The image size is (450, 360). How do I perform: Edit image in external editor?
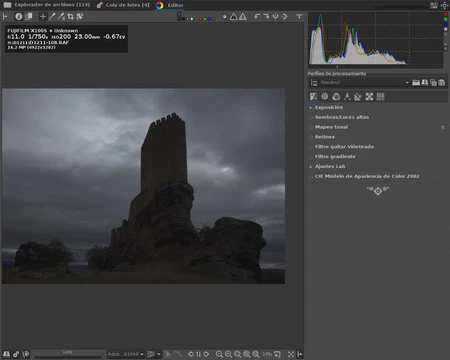click(26, 354)
